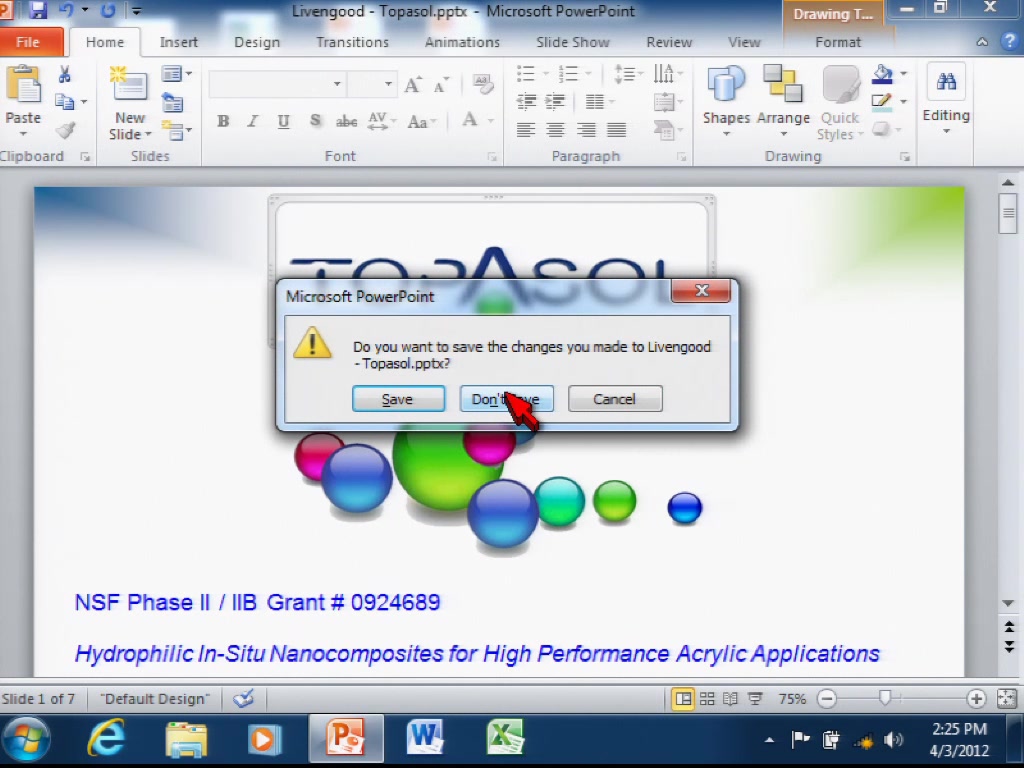Open the font name combo box
This screenshot has width=1024, height=768.
click(x=276, y=84)
